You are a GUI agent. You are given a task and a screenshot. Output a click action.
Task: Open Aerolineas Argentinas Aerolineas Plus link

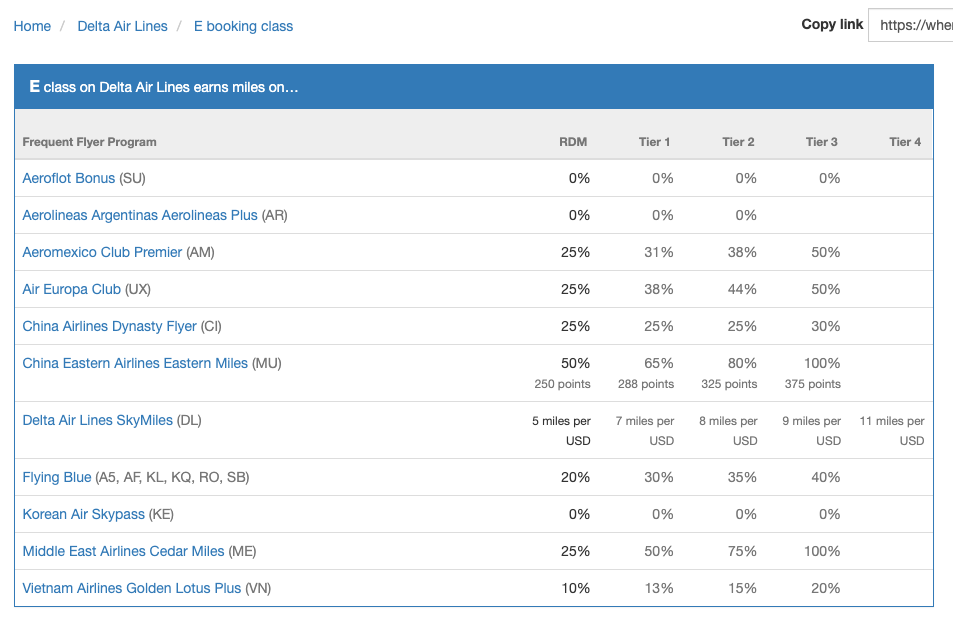coord(140,215)
